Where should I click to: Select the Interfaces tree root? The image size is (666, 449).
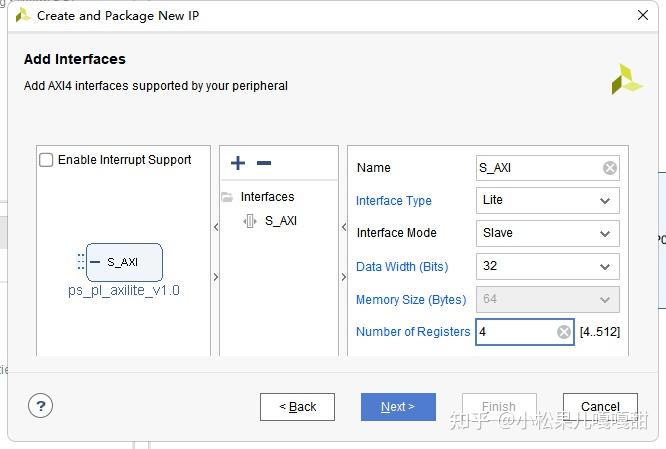pos(267,197)
